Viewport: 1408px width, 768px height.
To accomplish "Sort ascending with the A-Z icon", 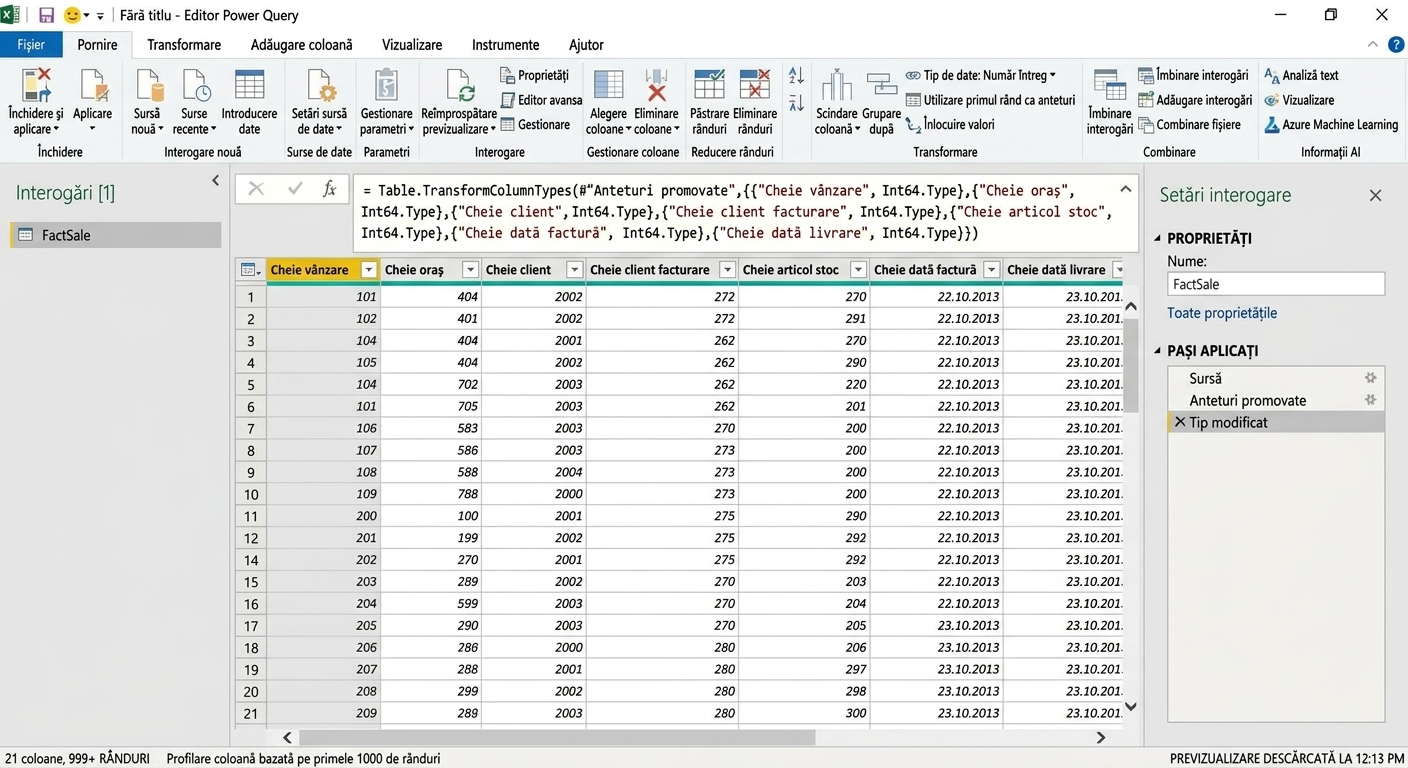I will 796,76.
